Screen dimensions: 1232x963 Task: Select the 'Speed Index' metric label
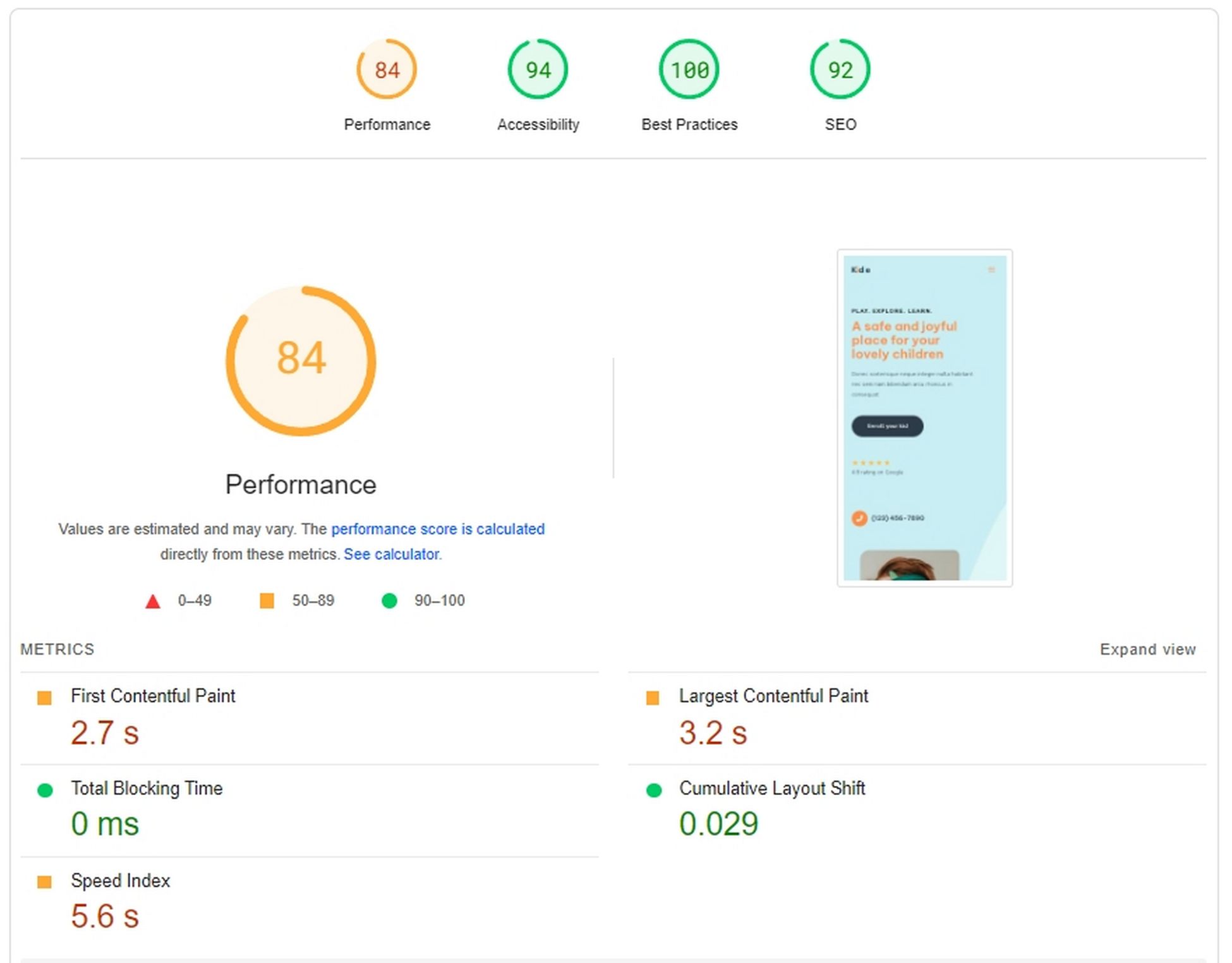click(x=121, y=880)
